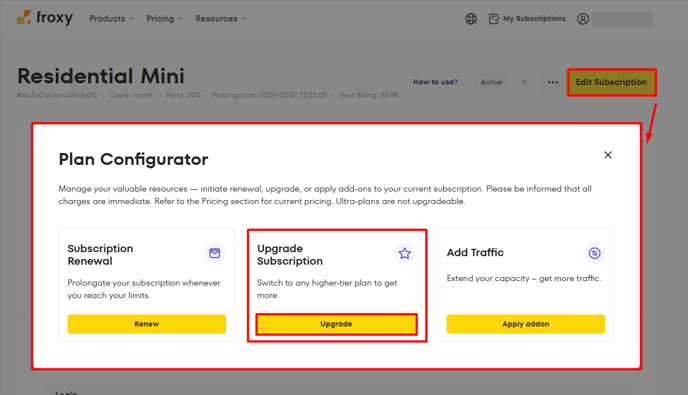
Task: Click the question mark help icon
Action: click(x=524, y=82)
